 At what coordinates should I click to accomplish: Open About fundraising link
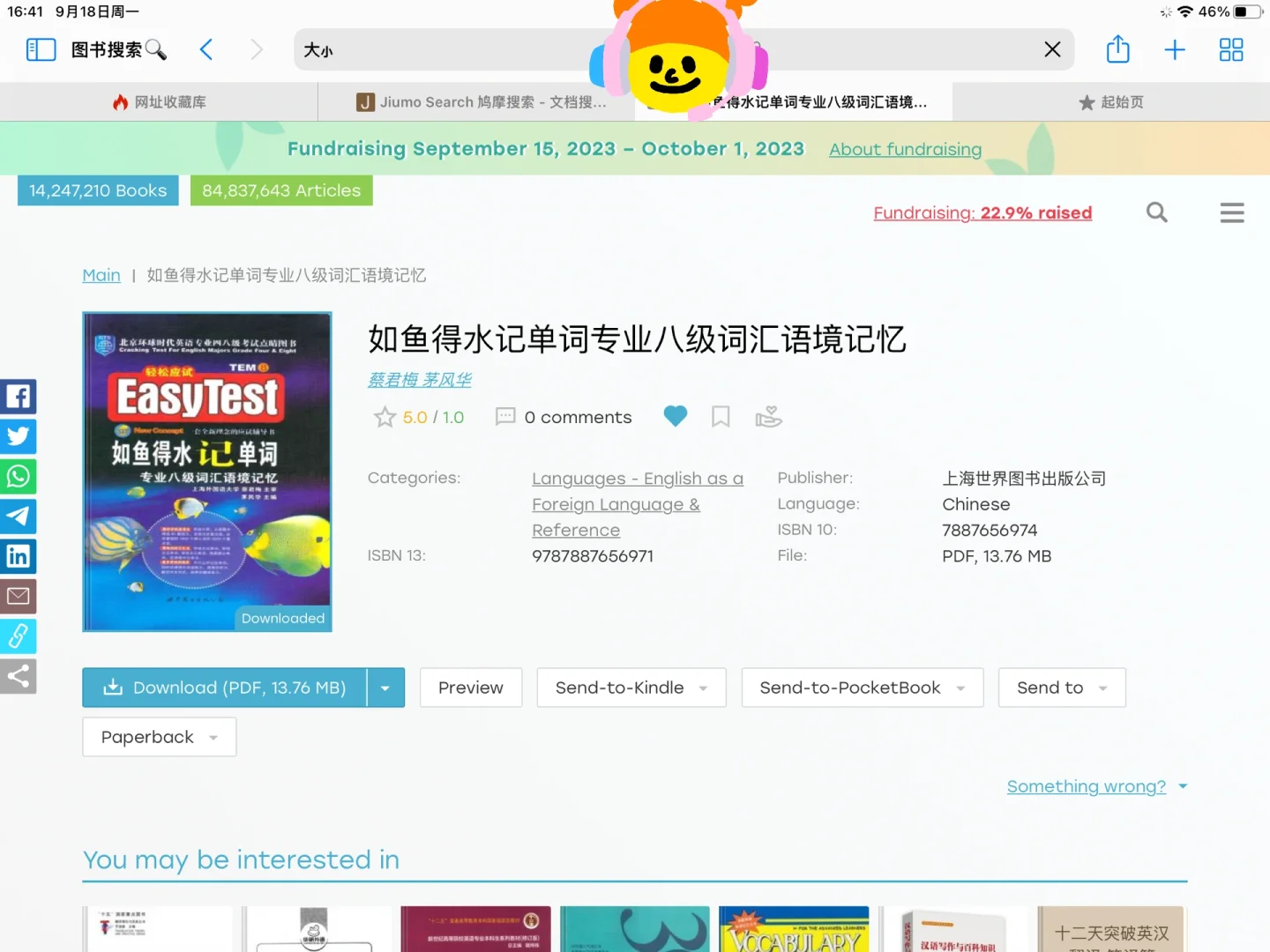(905, 149)
